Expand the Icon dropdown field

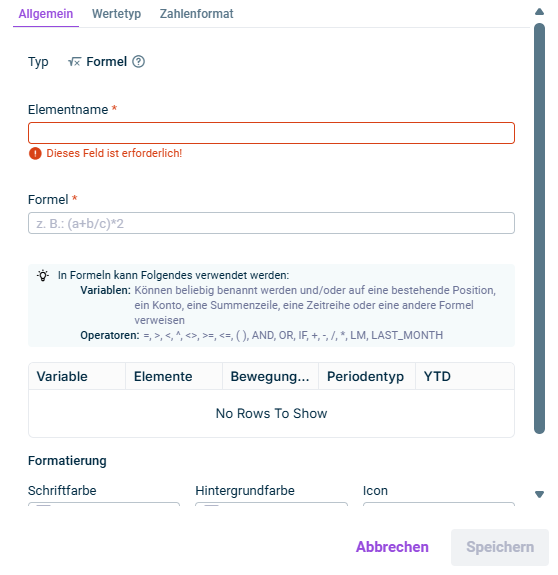click(x=439, y=504)
